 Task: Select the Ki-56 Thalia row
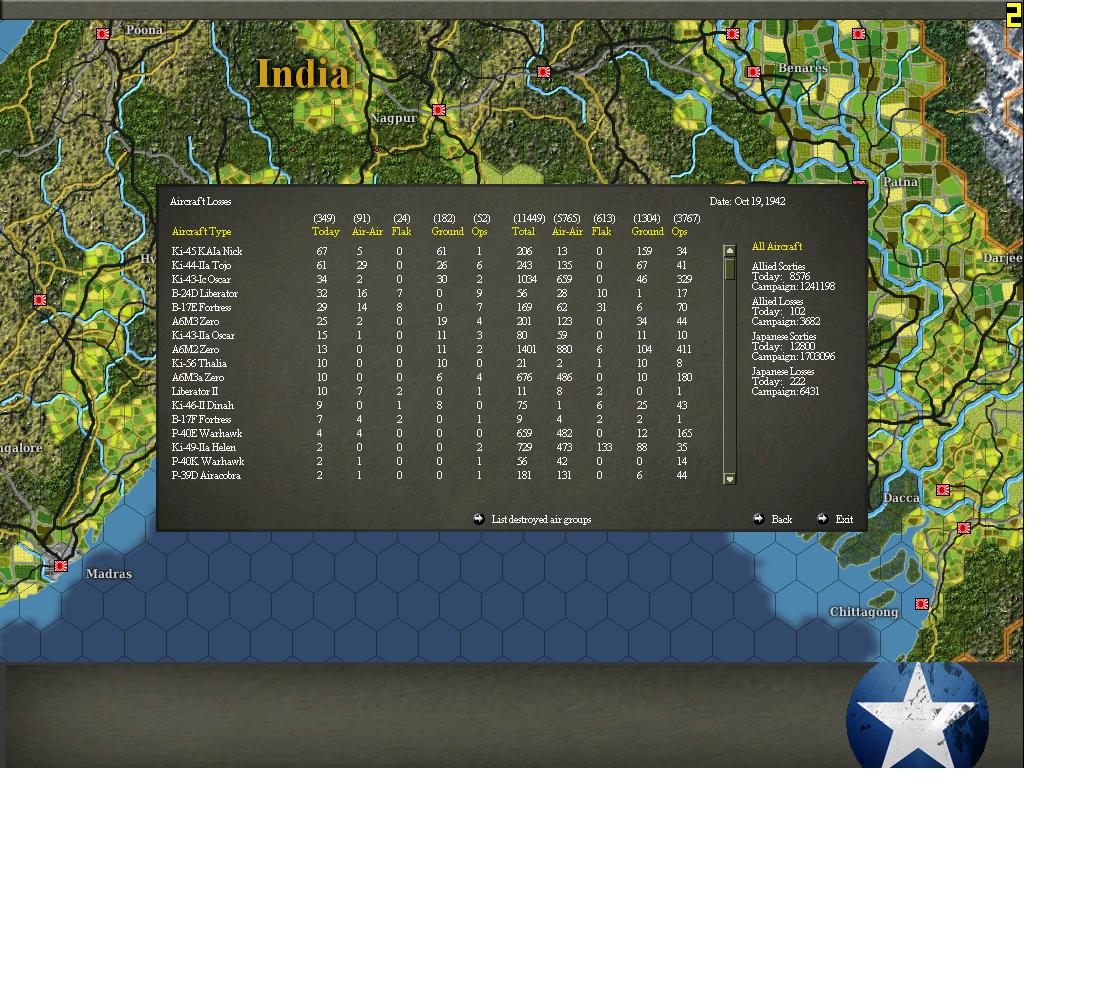point(431,364)
